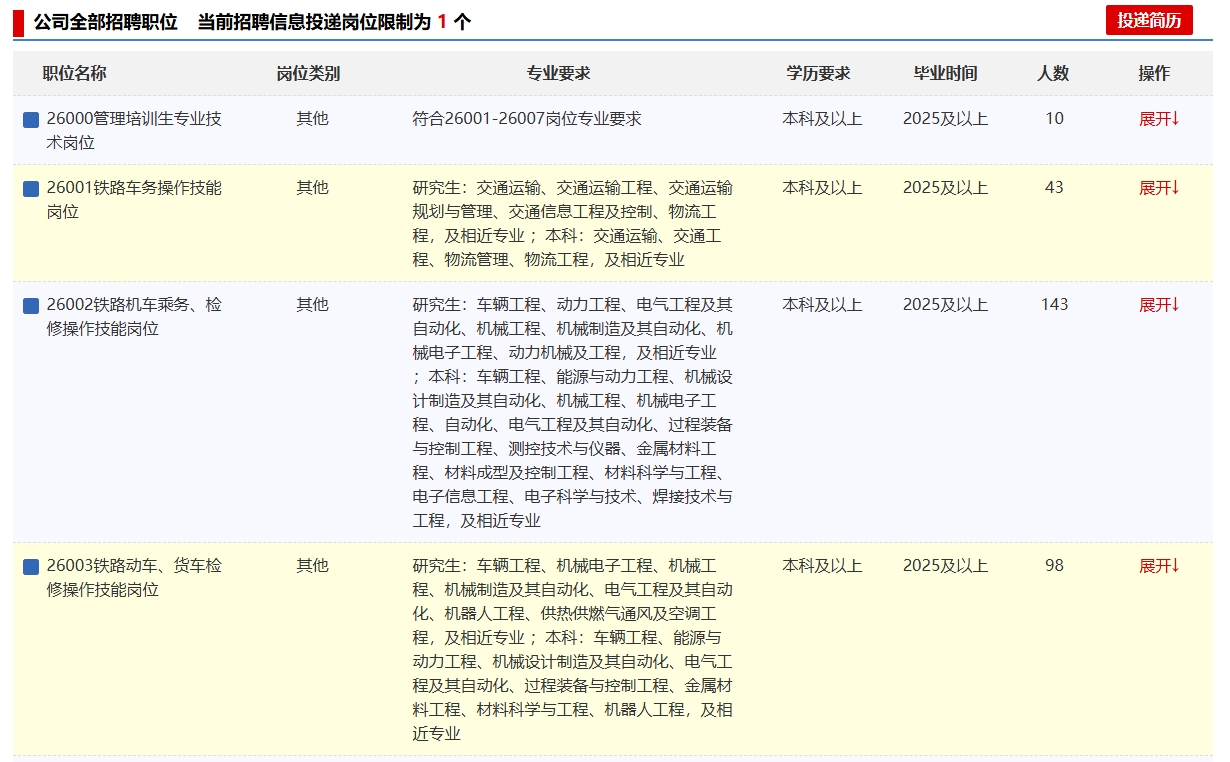Expand the 26001铁路车务 row with 展开
The width and height of the screenshot is (1230, 762).
pyautogui.click(x=1159, y=188)
